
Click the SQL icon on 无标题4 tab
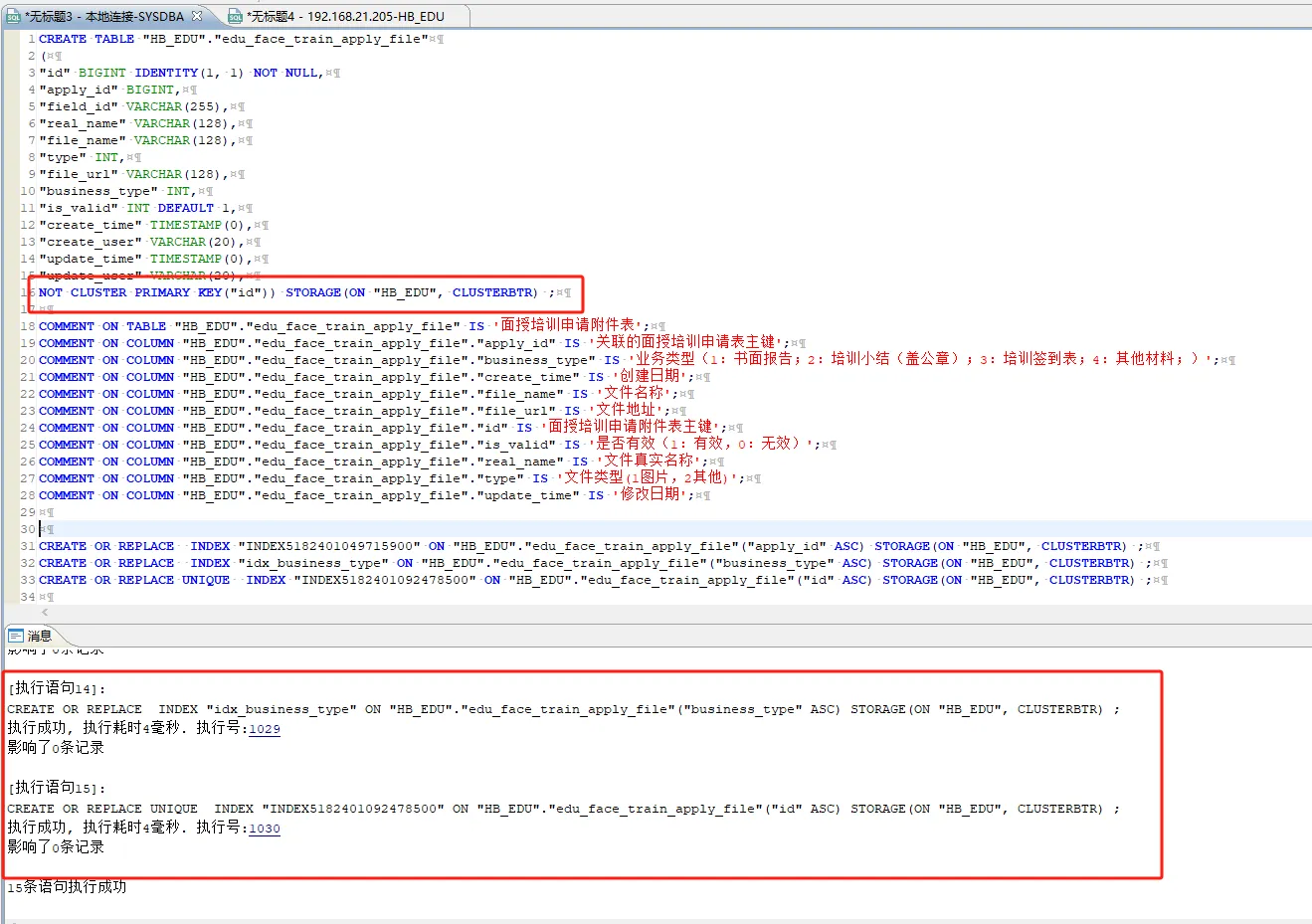(236, 17)
